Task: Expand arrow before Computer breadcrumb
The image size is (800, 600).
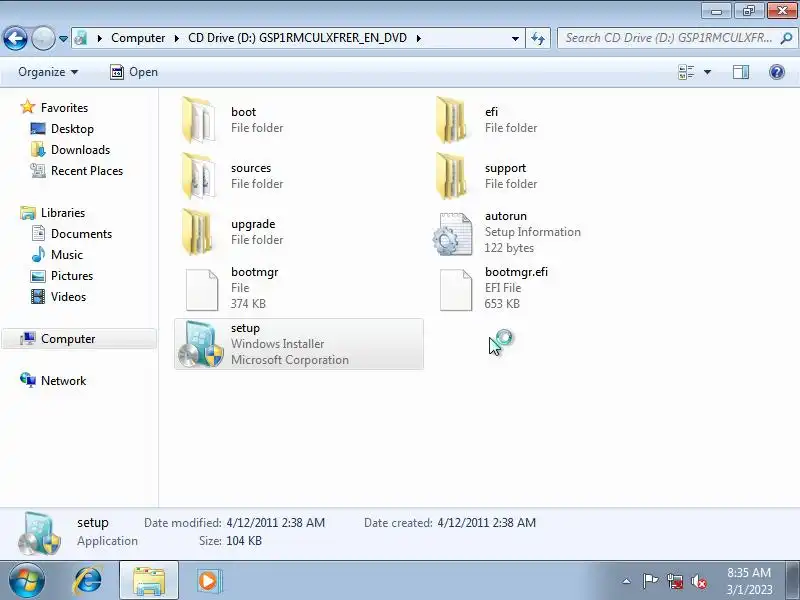Action: pos(99,38)
